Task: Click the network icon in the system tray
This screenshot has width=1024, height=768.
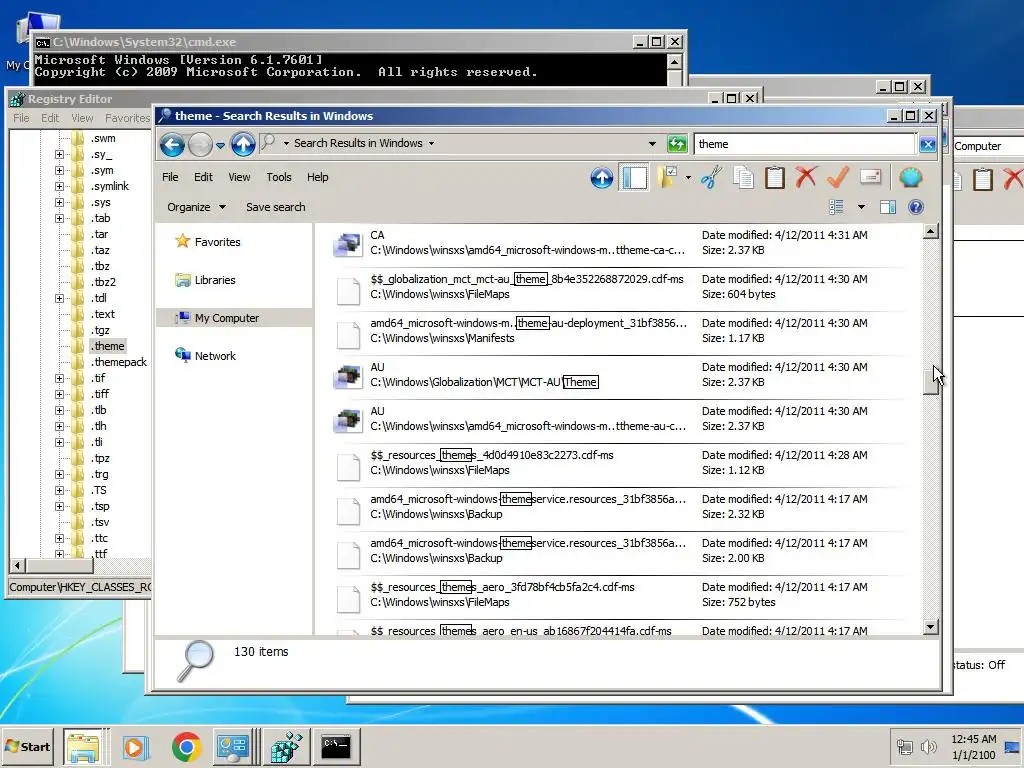Action: 904,746
